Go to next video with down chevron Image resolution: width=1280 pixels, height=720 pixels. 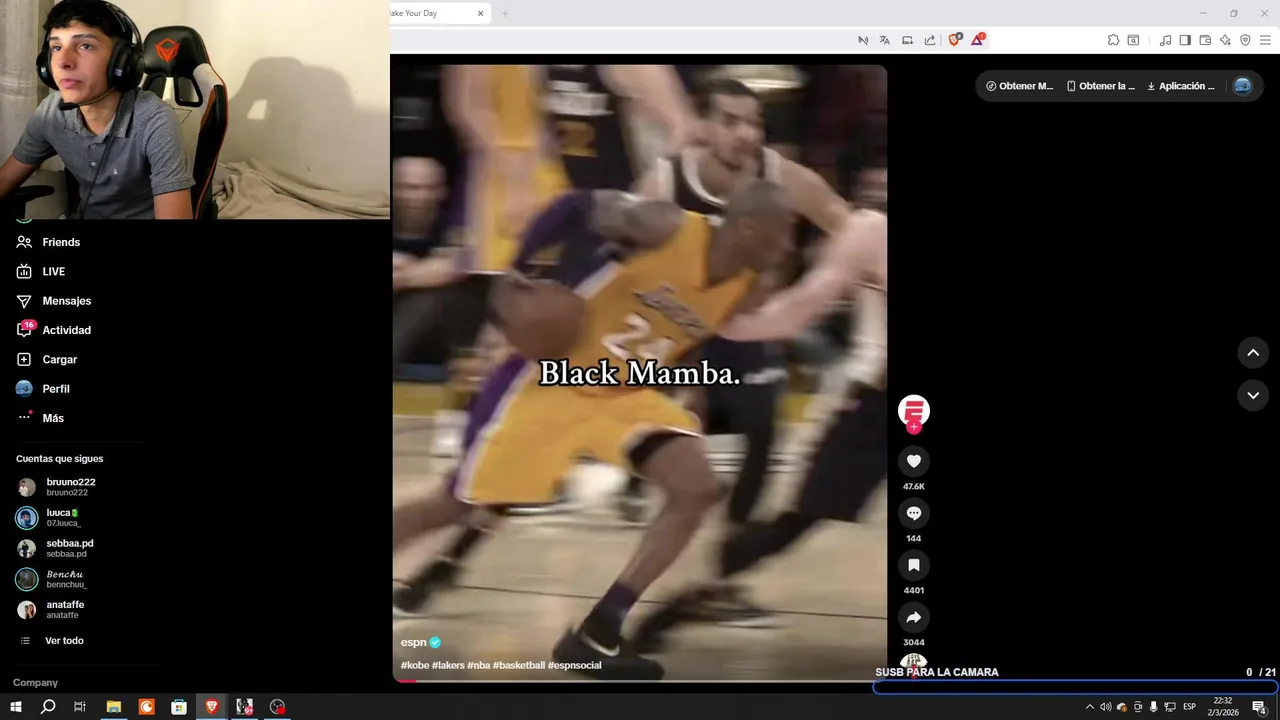(x=1253, y=395)
